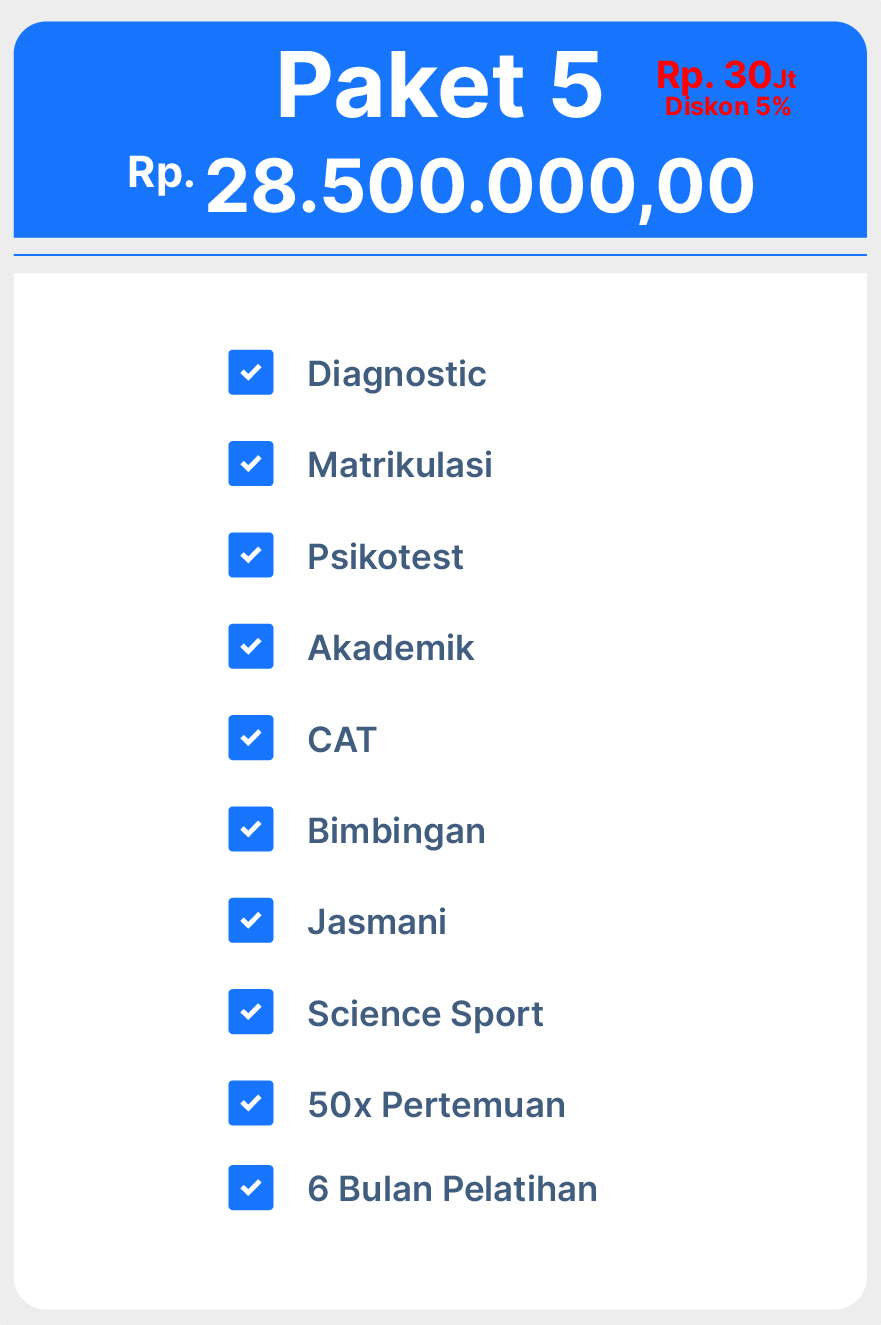Uncheck the 50x Pertemuan checkbox
The width and height of the screenshot is (881, 1325).
click(251, 1104)
